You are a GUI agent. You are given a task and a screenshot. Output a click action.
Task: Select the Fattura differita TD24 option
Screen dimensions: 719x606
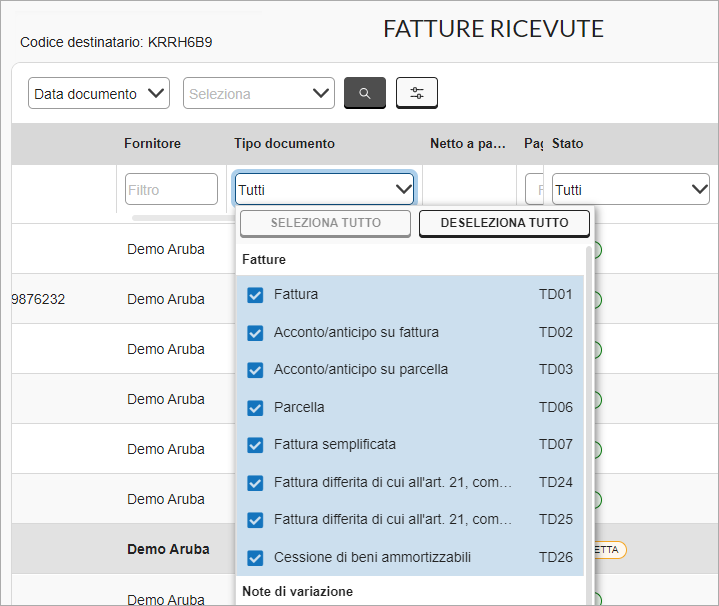410,482
